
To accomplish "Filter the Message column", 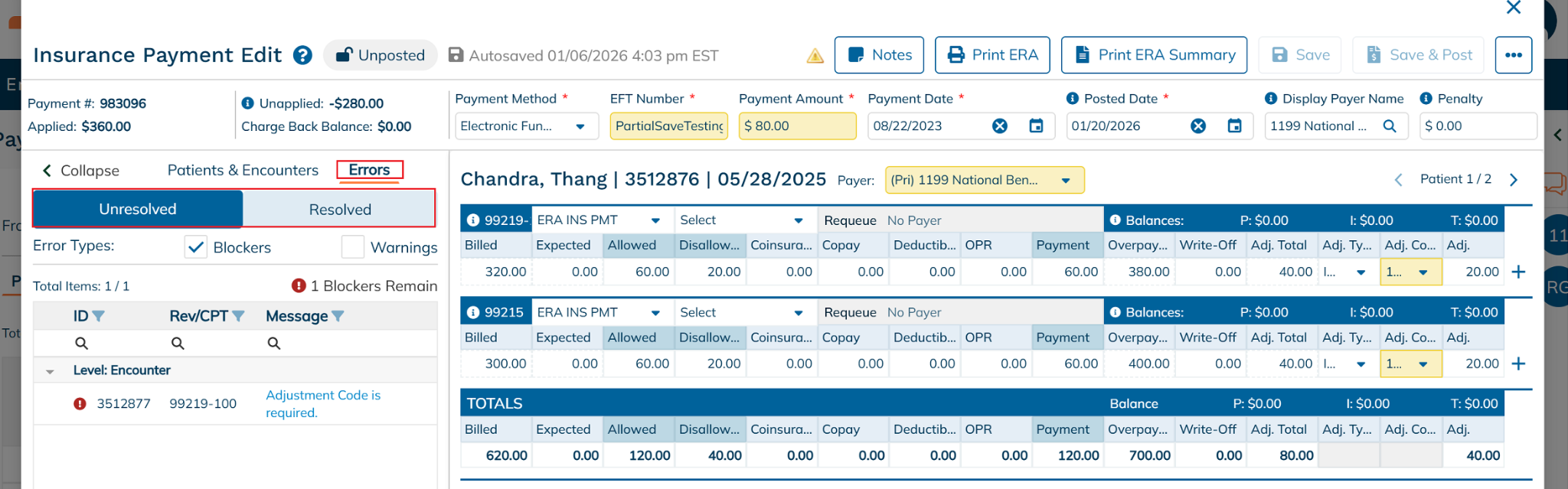I will [x=338, y=316].
